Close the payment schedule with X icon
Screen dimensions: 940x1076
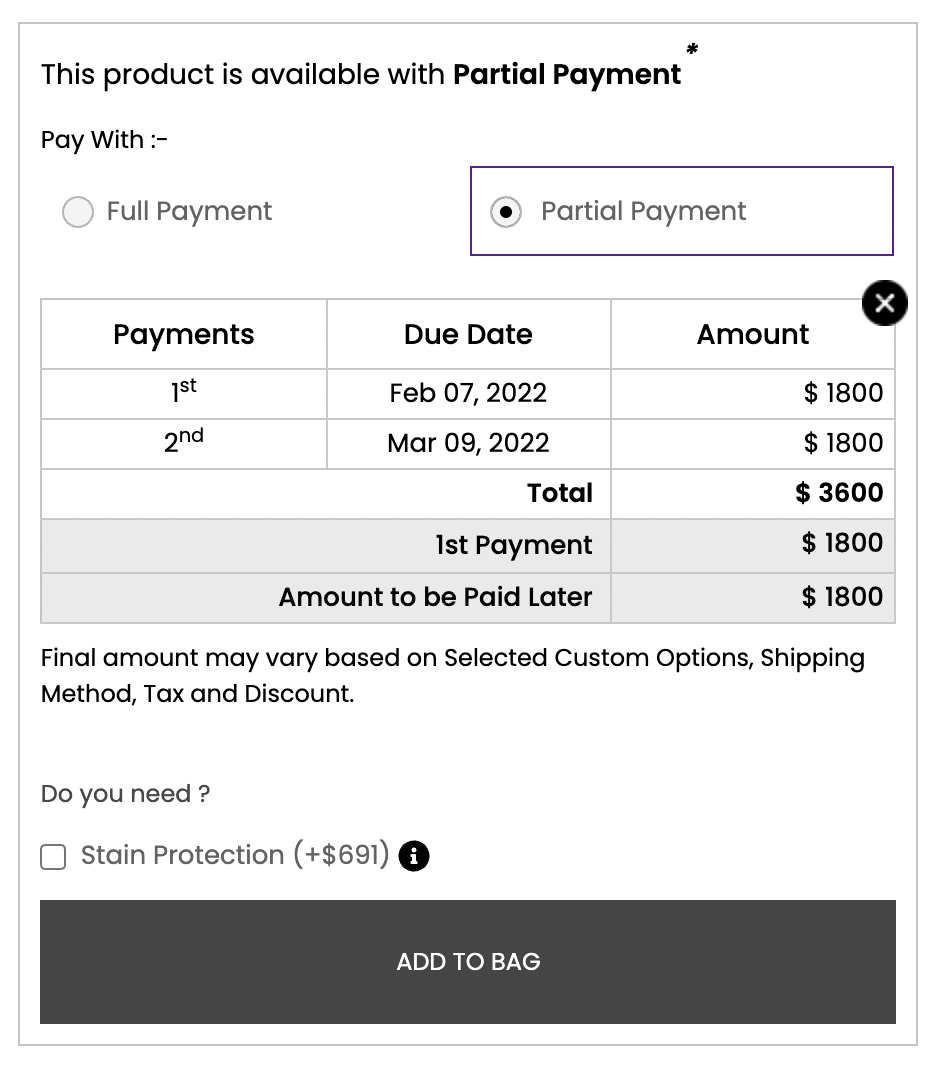pyautogui.click(x=884, y=303)
